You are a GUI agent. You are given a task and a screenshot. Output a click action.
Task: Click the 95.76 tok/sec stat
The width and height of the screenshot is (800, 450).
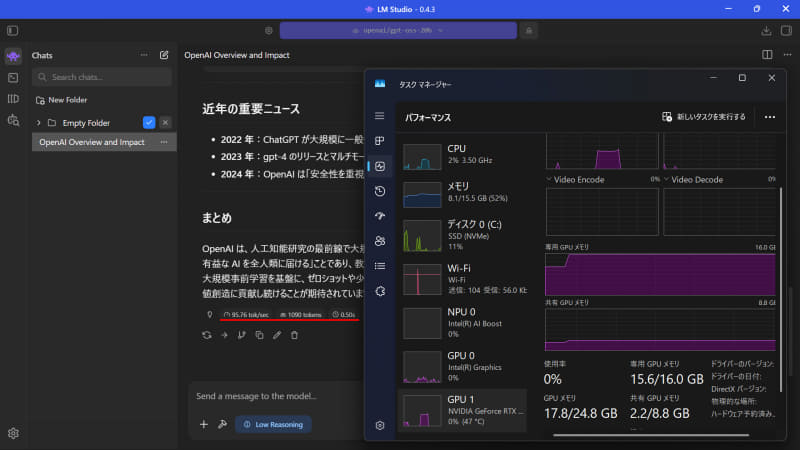click(x=246, y=315)
